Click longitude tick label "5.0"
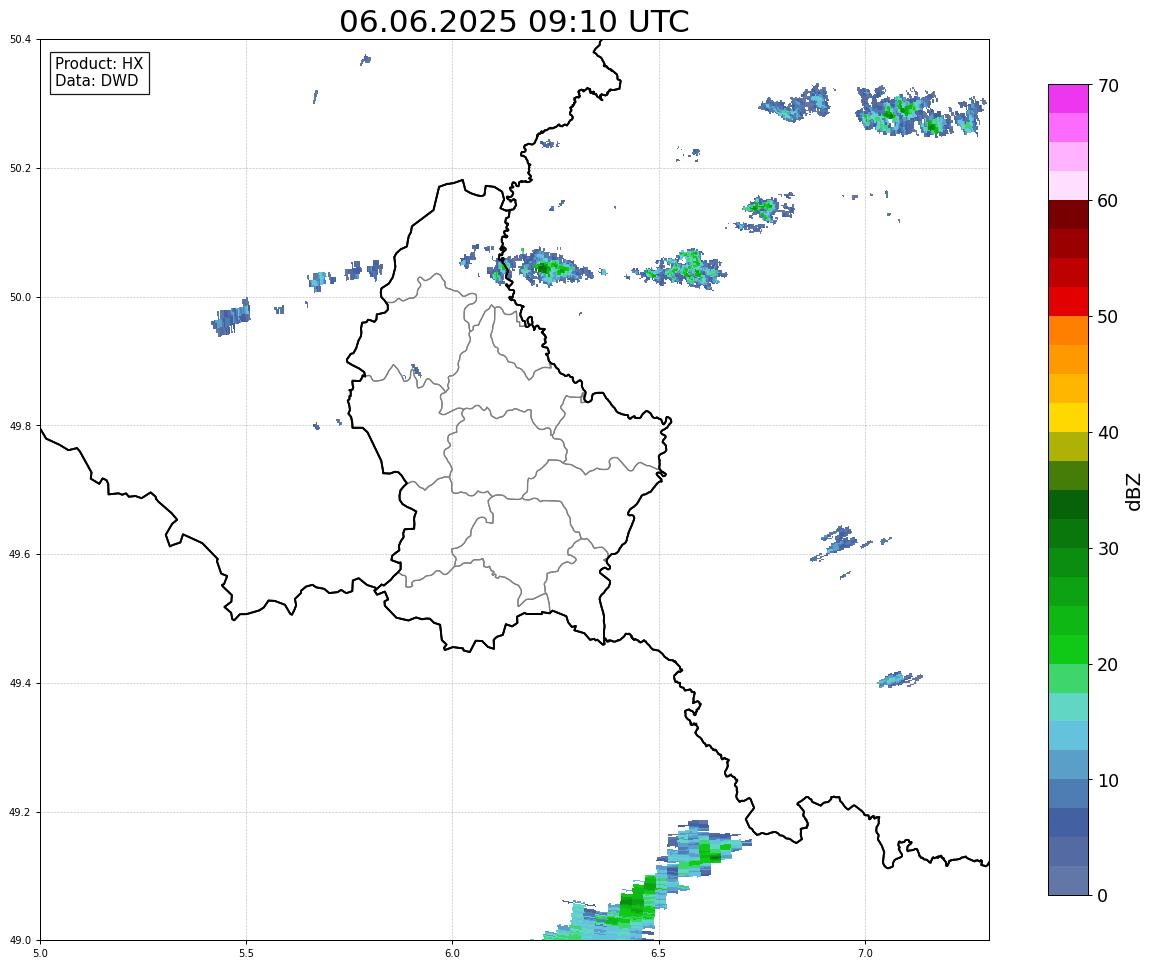The image size is (1152, 968). pyautogui.click(x=40, y=954)
